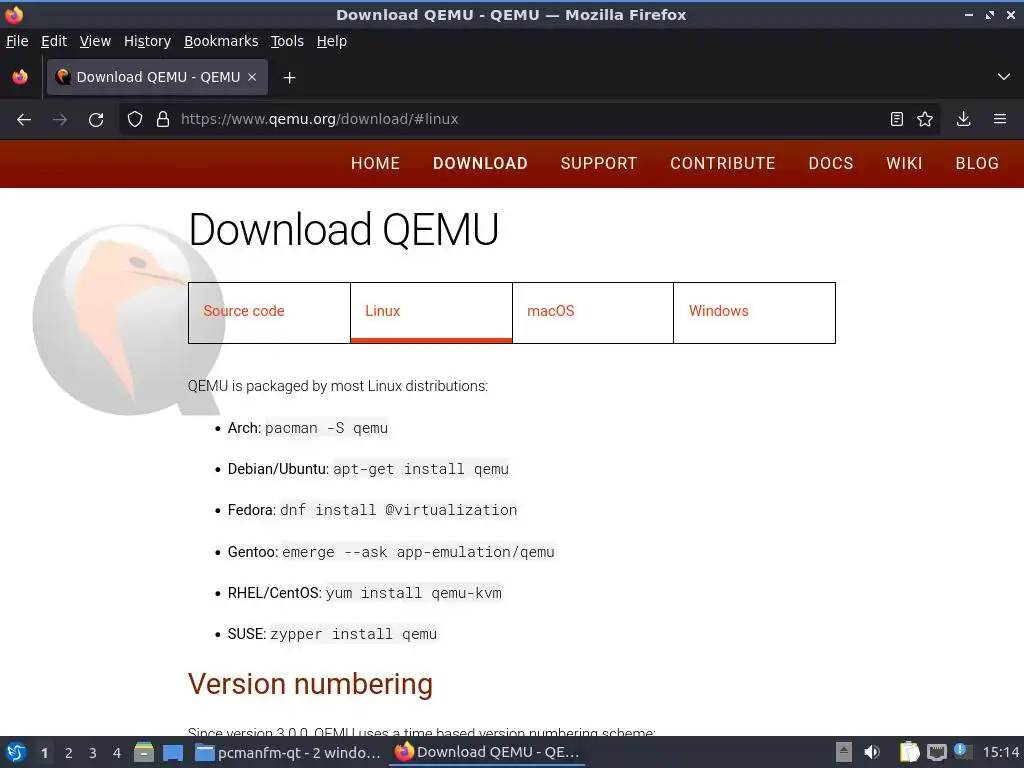Open the Tools menu

[287, 41]
